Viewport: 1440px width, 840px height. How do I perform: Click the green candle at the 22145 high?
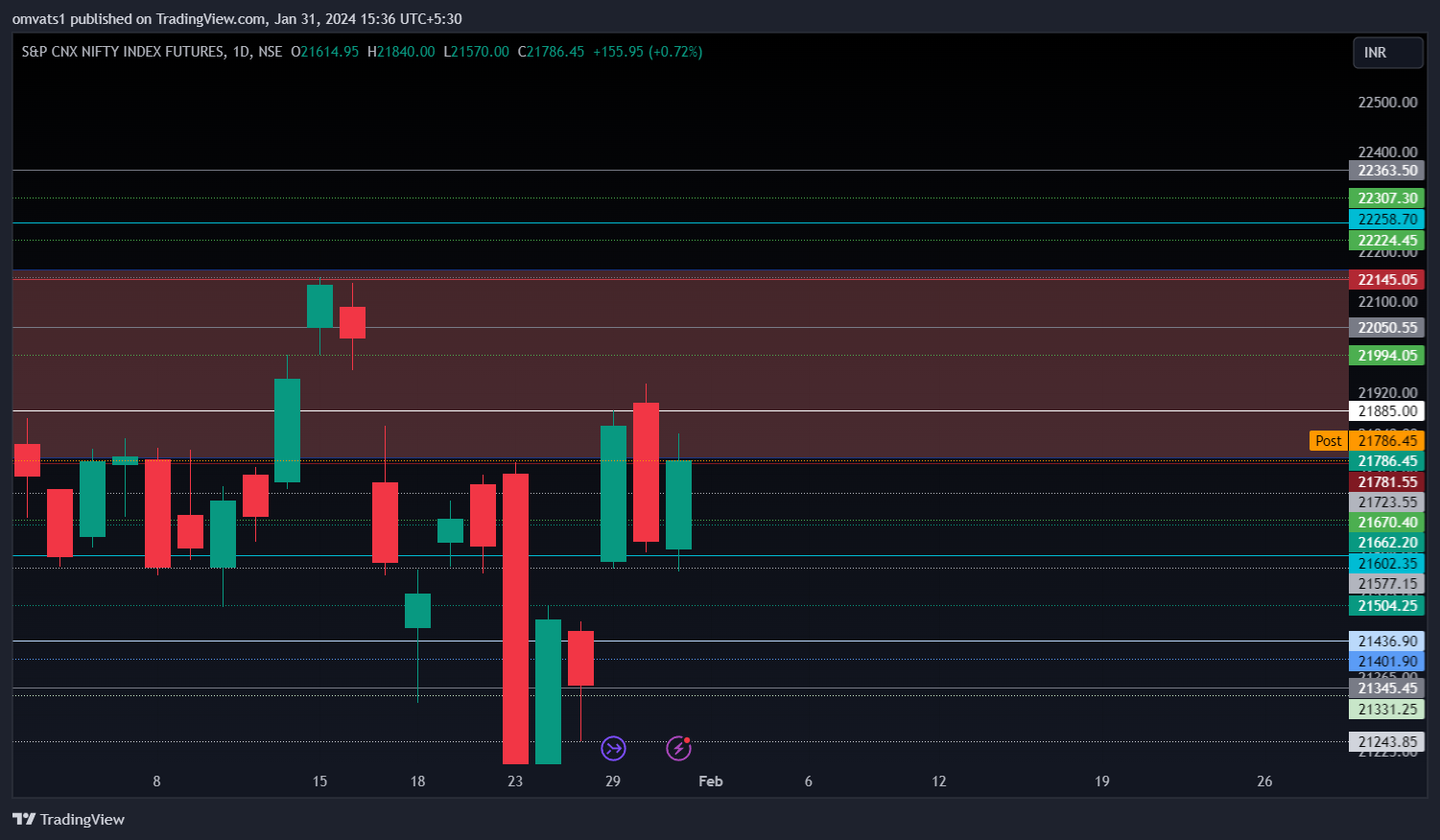tap(319, 306)
